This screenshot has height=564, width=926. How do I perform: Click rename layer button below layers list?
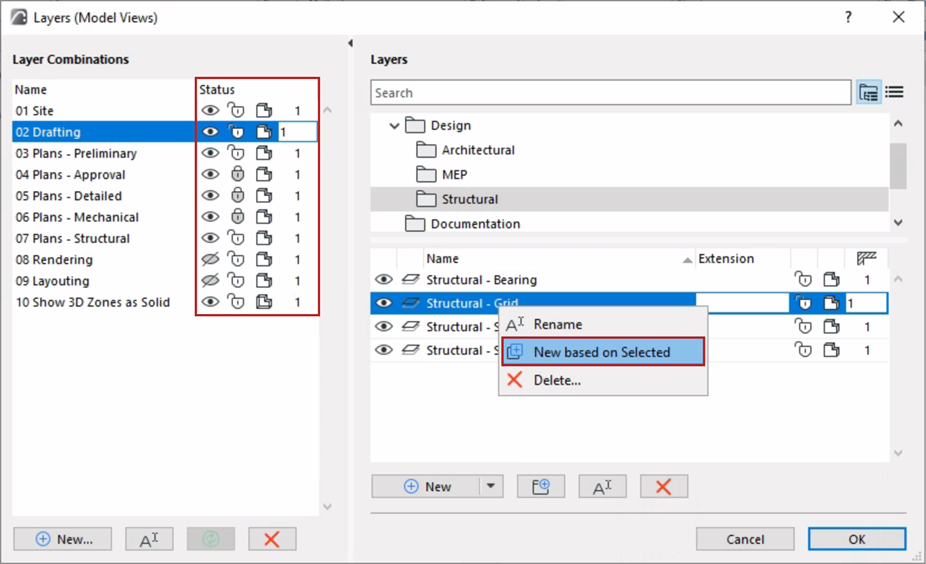(602, 487)
